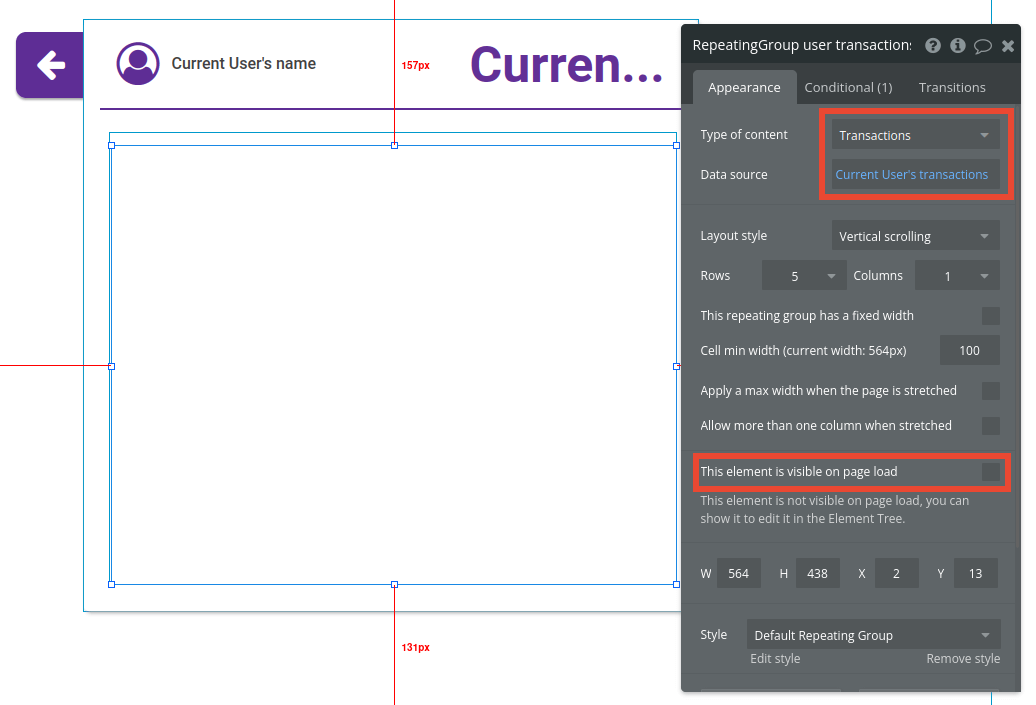Enable 'This element is visible on page load'

[991, 471]
